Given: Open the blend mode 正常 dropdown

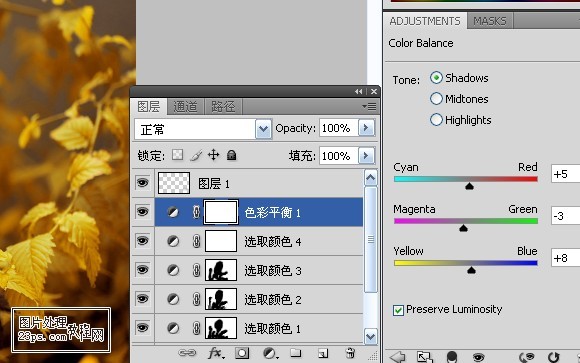Looking at the screenshot, I should pos(263,129).
